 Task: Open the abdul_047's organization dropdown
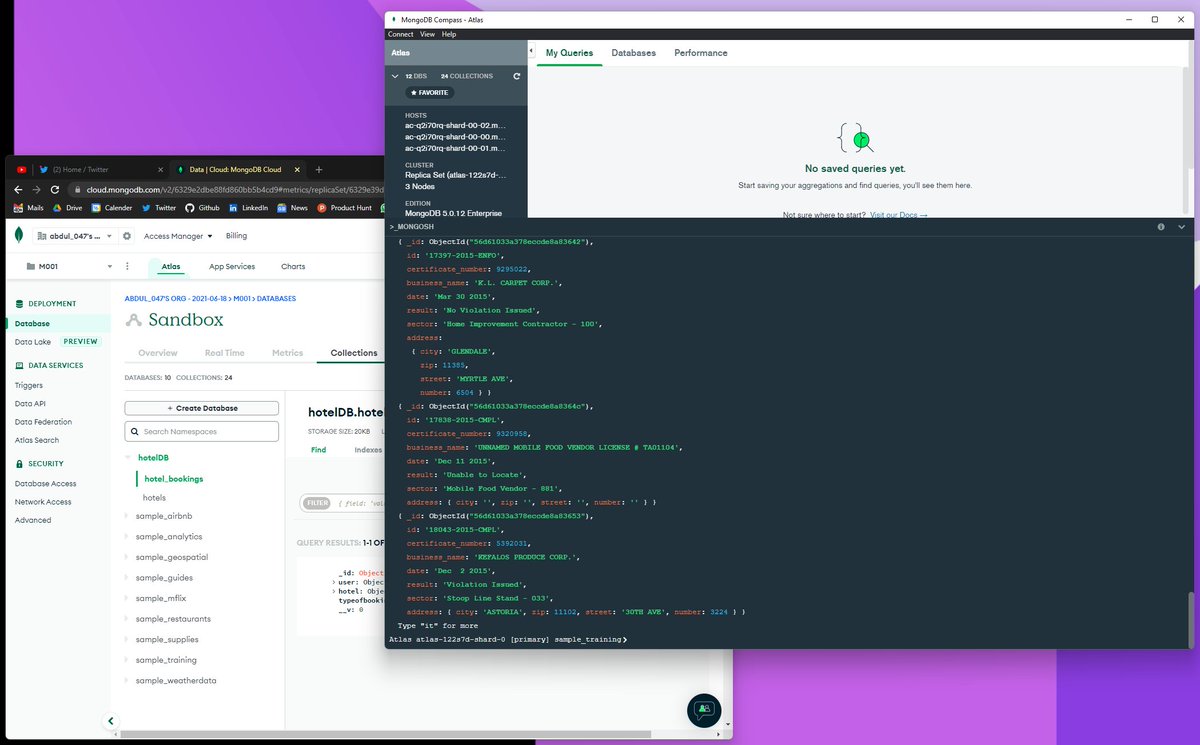tap(75, 236)
